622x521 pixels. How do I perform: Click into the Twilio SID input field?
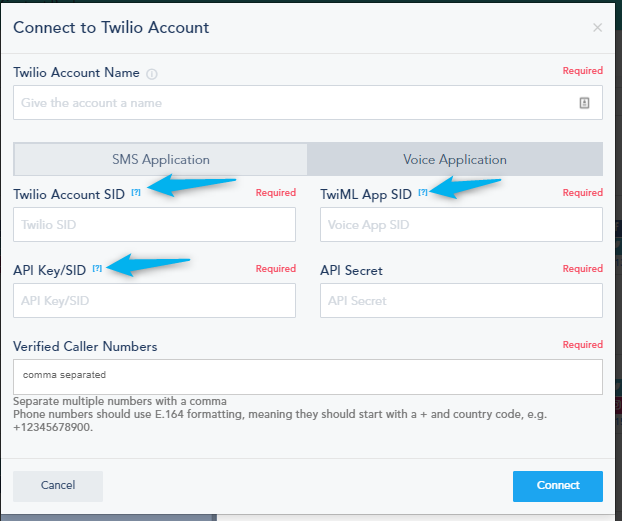click(154, 225)
